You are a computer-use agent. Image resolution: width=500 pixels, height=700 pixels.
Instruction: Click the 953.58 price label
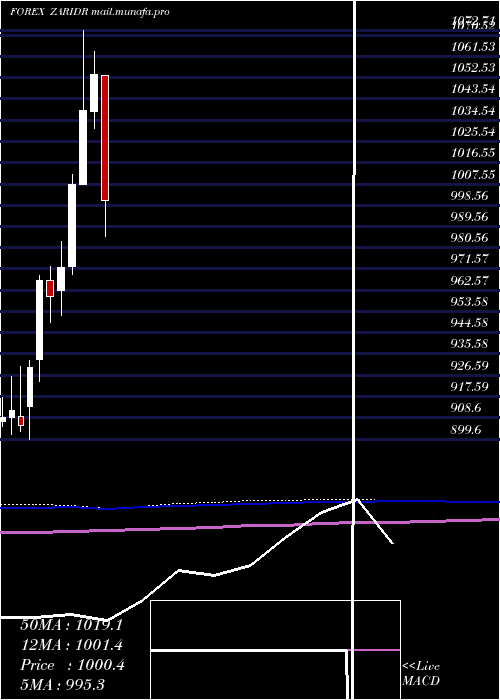(470, 302)
